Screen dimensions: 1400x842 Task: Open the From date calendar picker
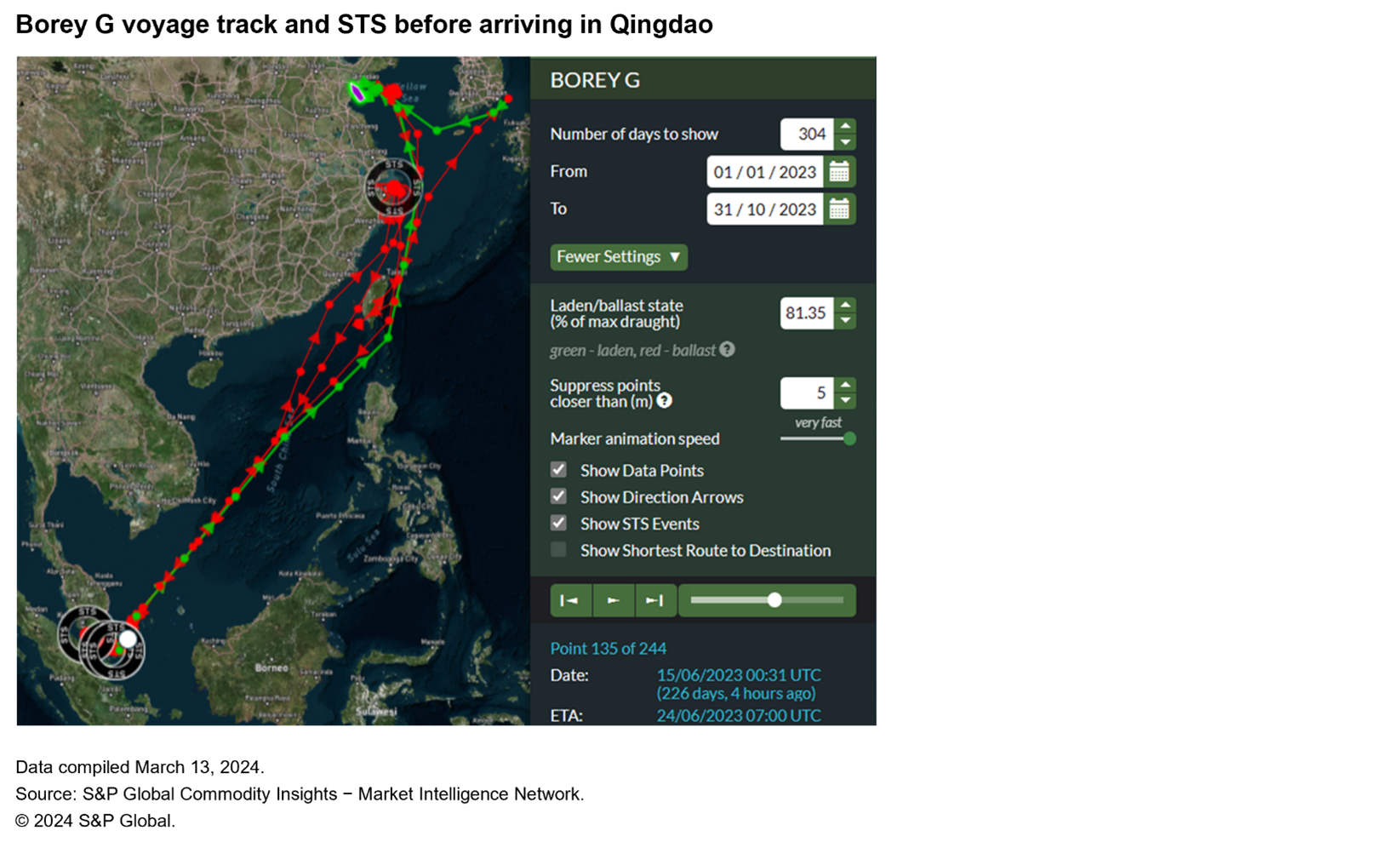click(x=839, y=172)
